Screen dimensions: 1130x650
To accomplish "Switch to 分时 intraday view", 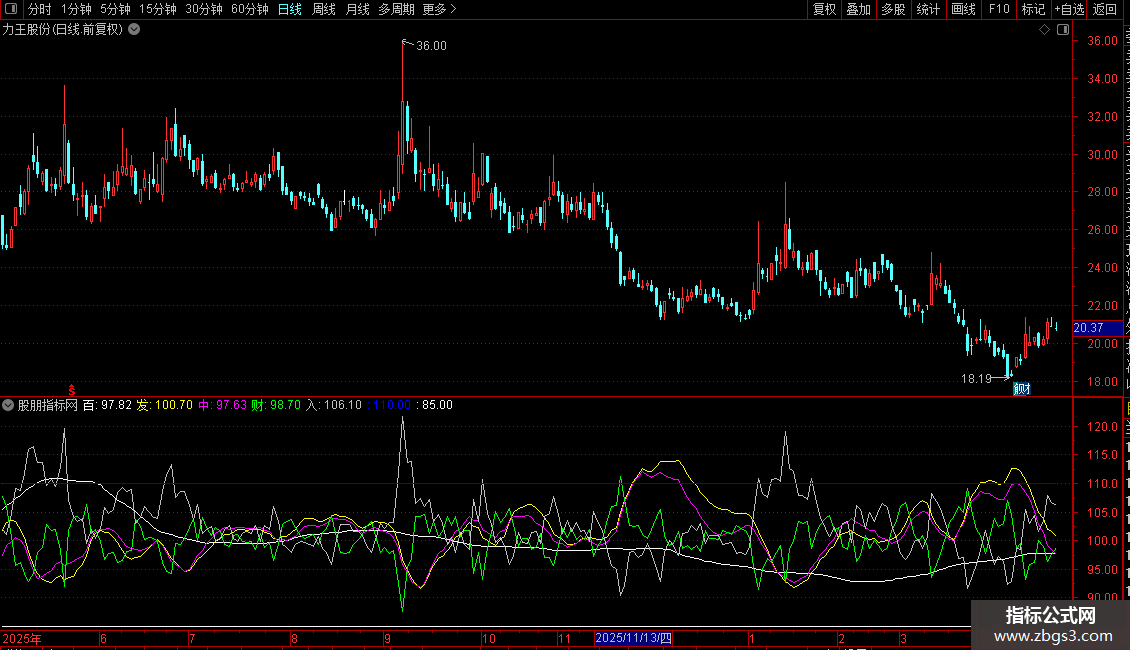I will 40,9.
